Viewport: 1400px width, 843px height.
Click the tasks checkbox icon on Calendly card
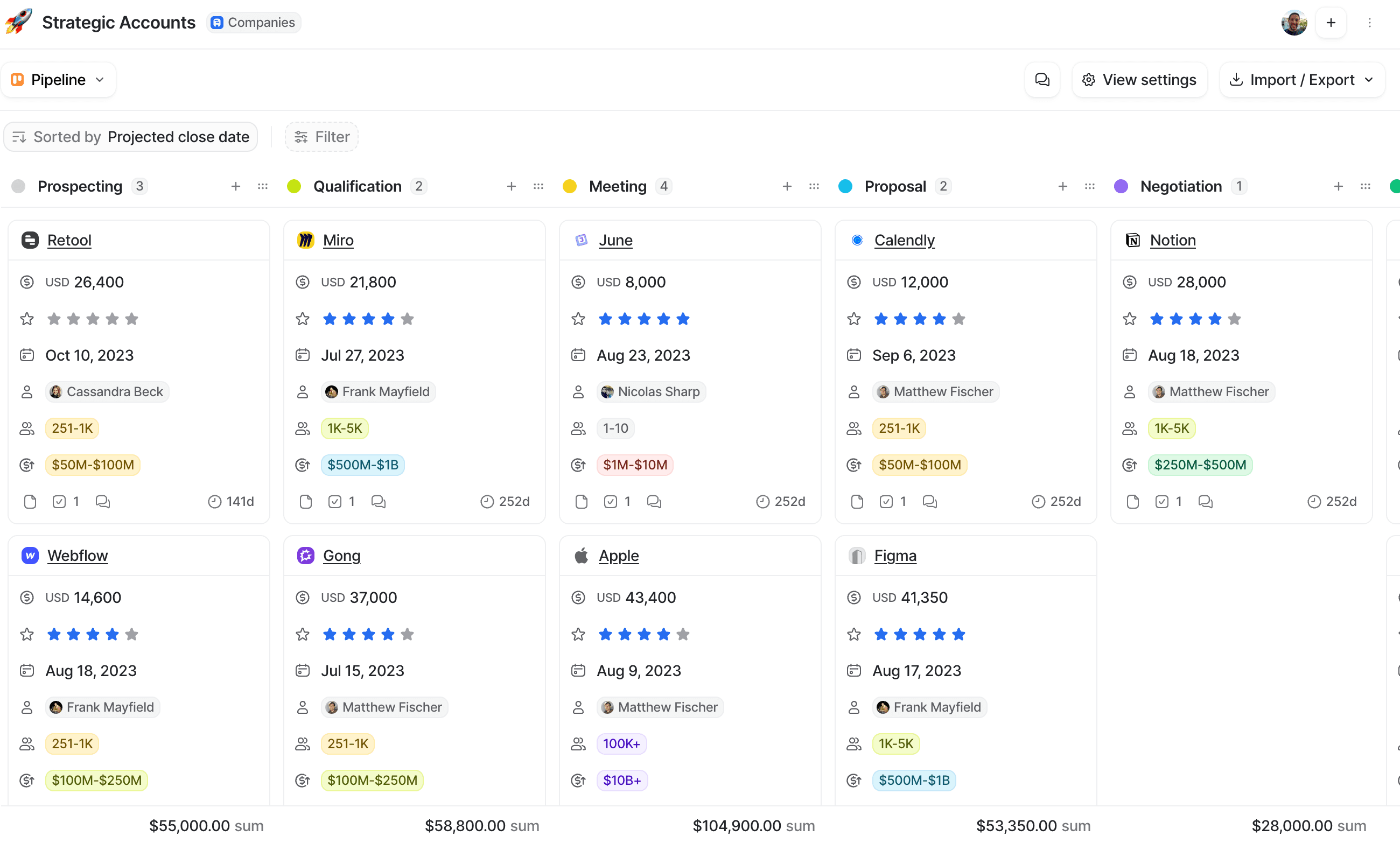(x=886, y=502)
